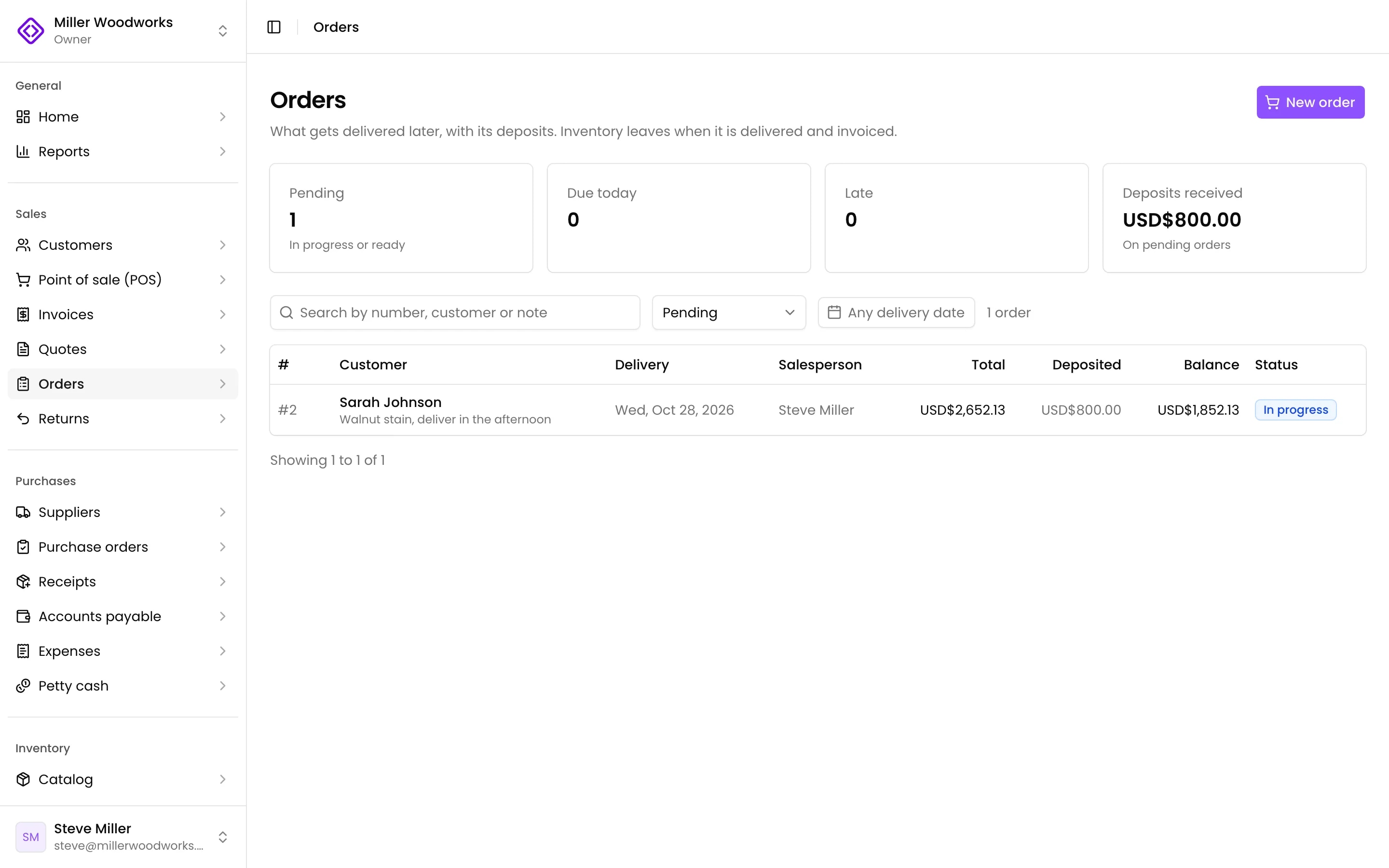Click the In progress status badge
Screen dimensions: 1389x868
(1295, 410)
